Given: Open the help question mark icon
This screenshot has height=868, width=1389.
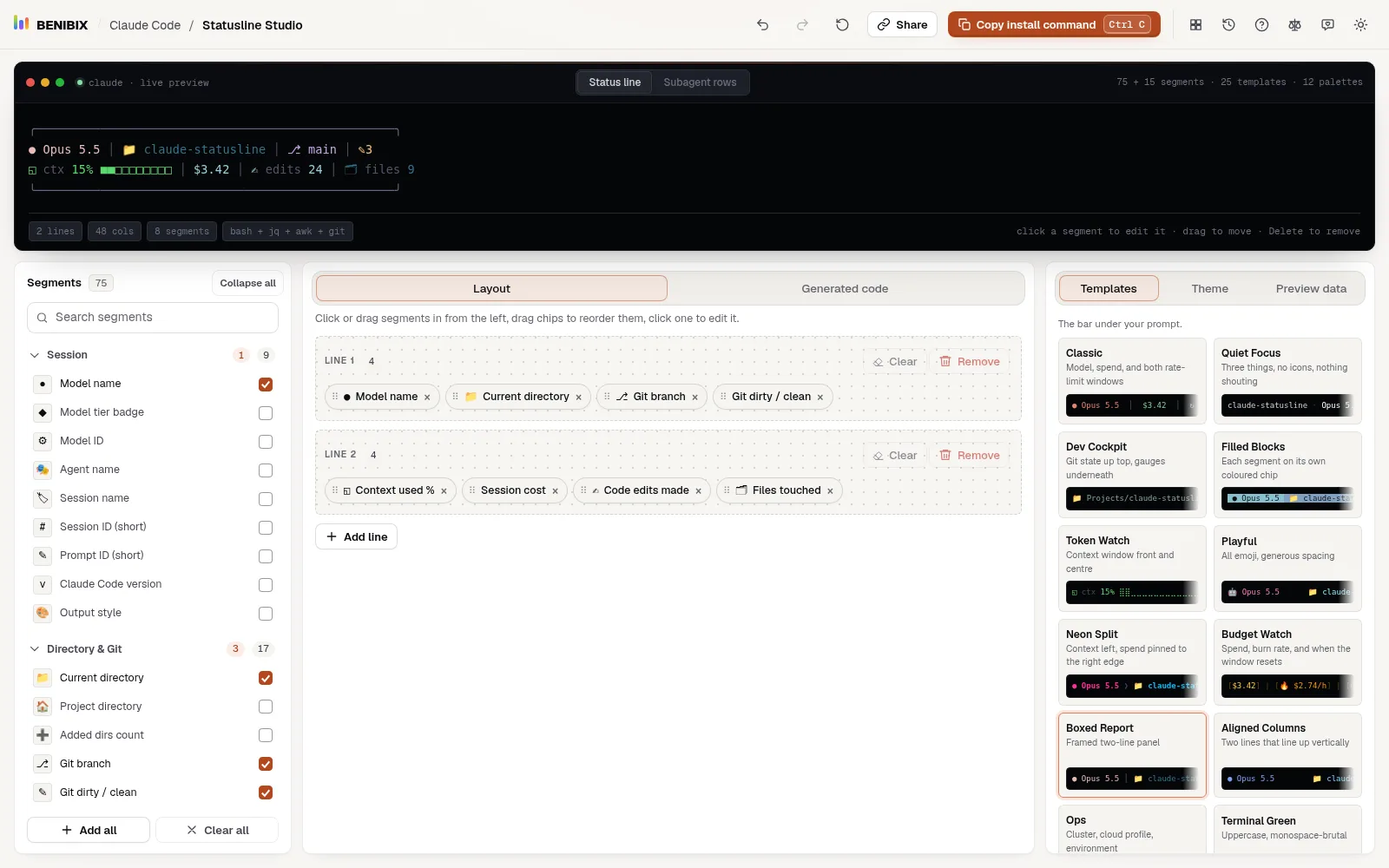Looking at the screenshot, I should [1261, 25].
